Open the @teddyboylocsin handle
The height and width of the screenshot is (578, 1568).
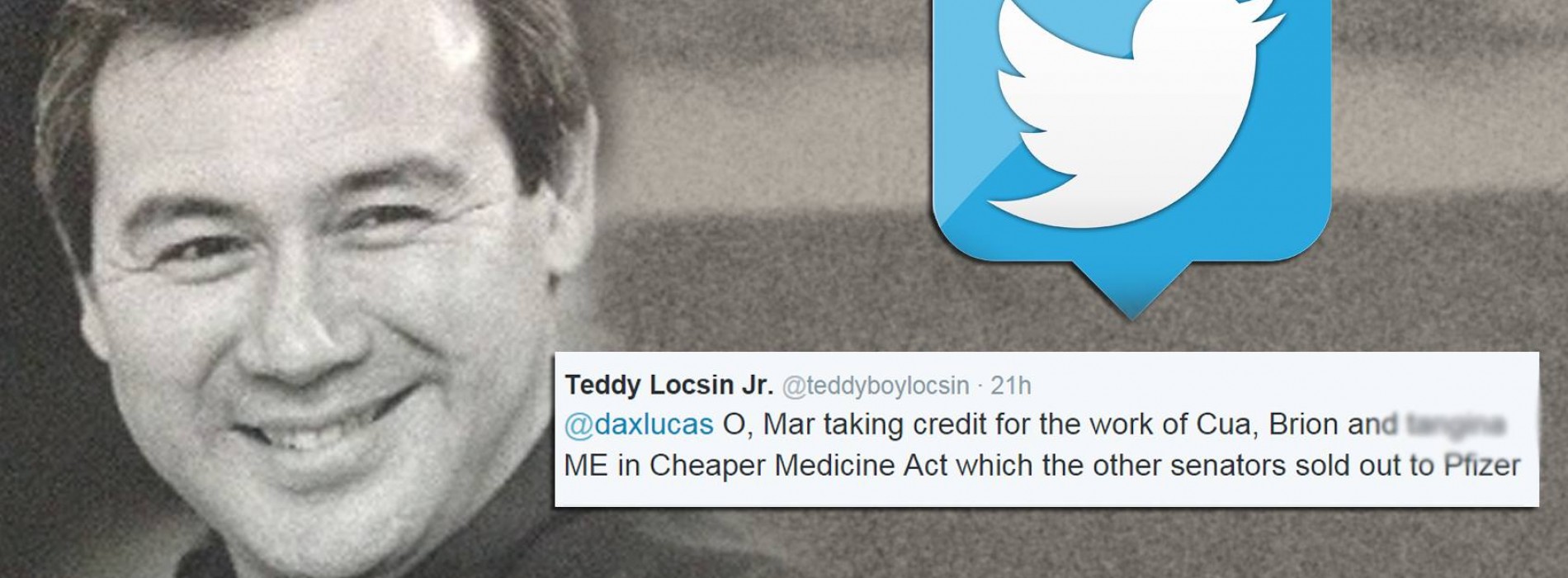click(875, 386)
